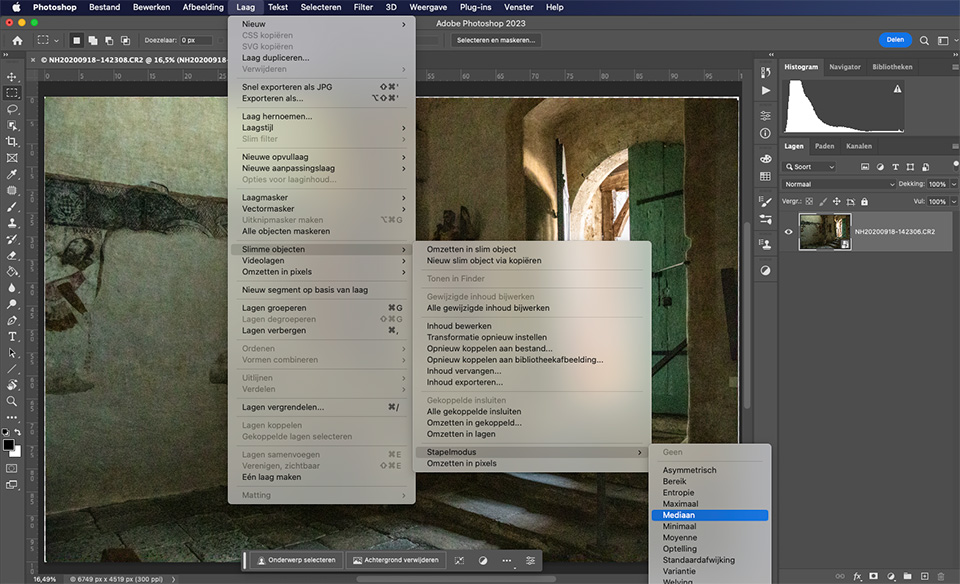Screen dimensions: 960x584
Task: Click Achtergrond verwijderen button
Action: (x=396, y=560)
